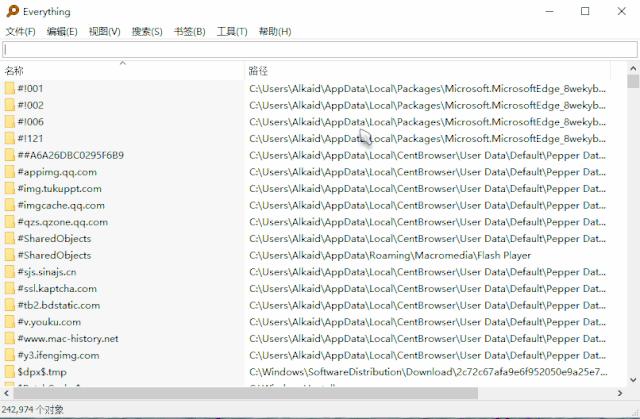
Task: Select the #tb2.bdstatic.com name text
Action: 59,305
